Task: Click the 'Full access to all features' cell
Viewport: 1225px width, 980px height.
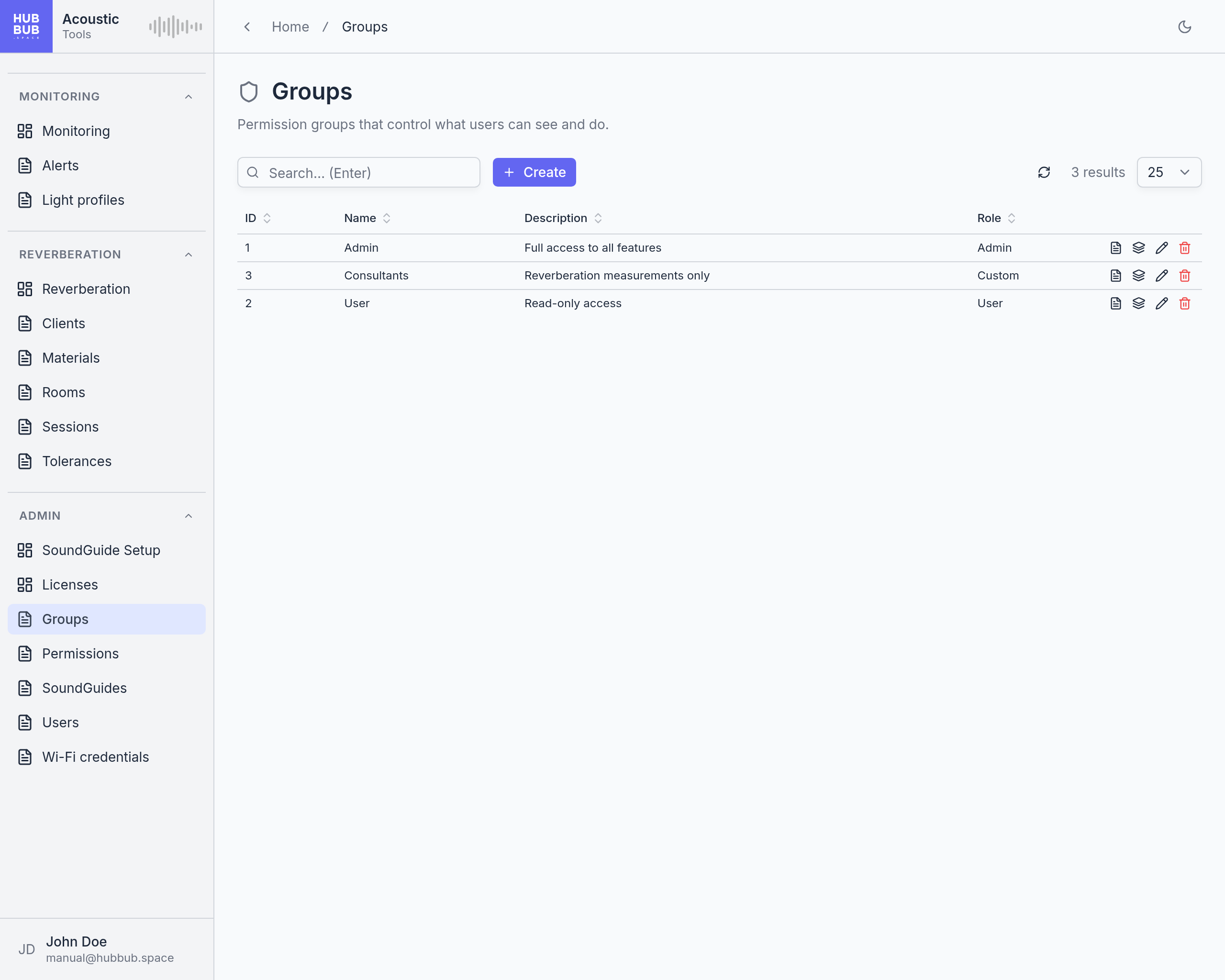Action: click(592, 248)
